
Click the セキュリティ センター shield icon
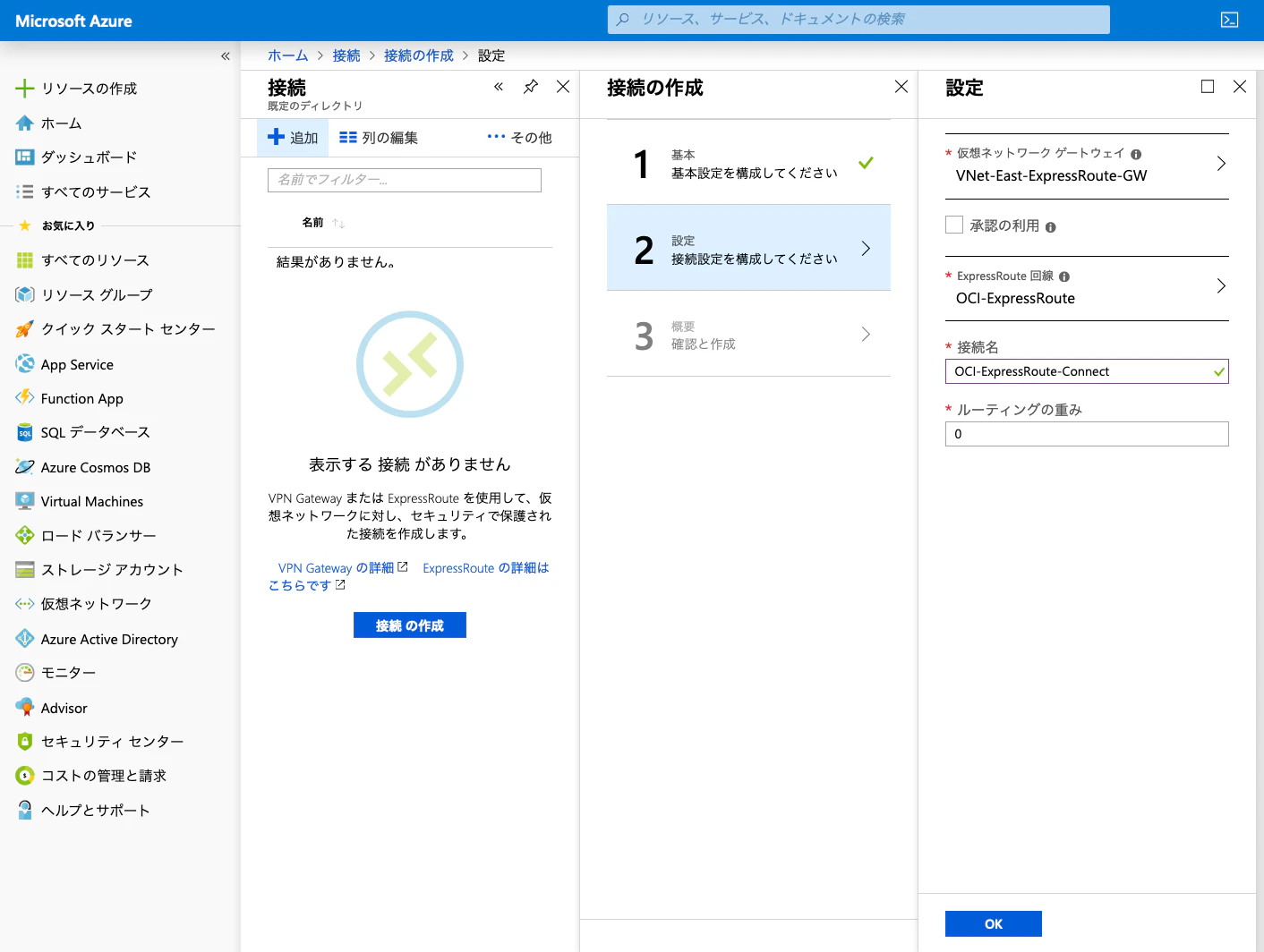coord(25,741)
